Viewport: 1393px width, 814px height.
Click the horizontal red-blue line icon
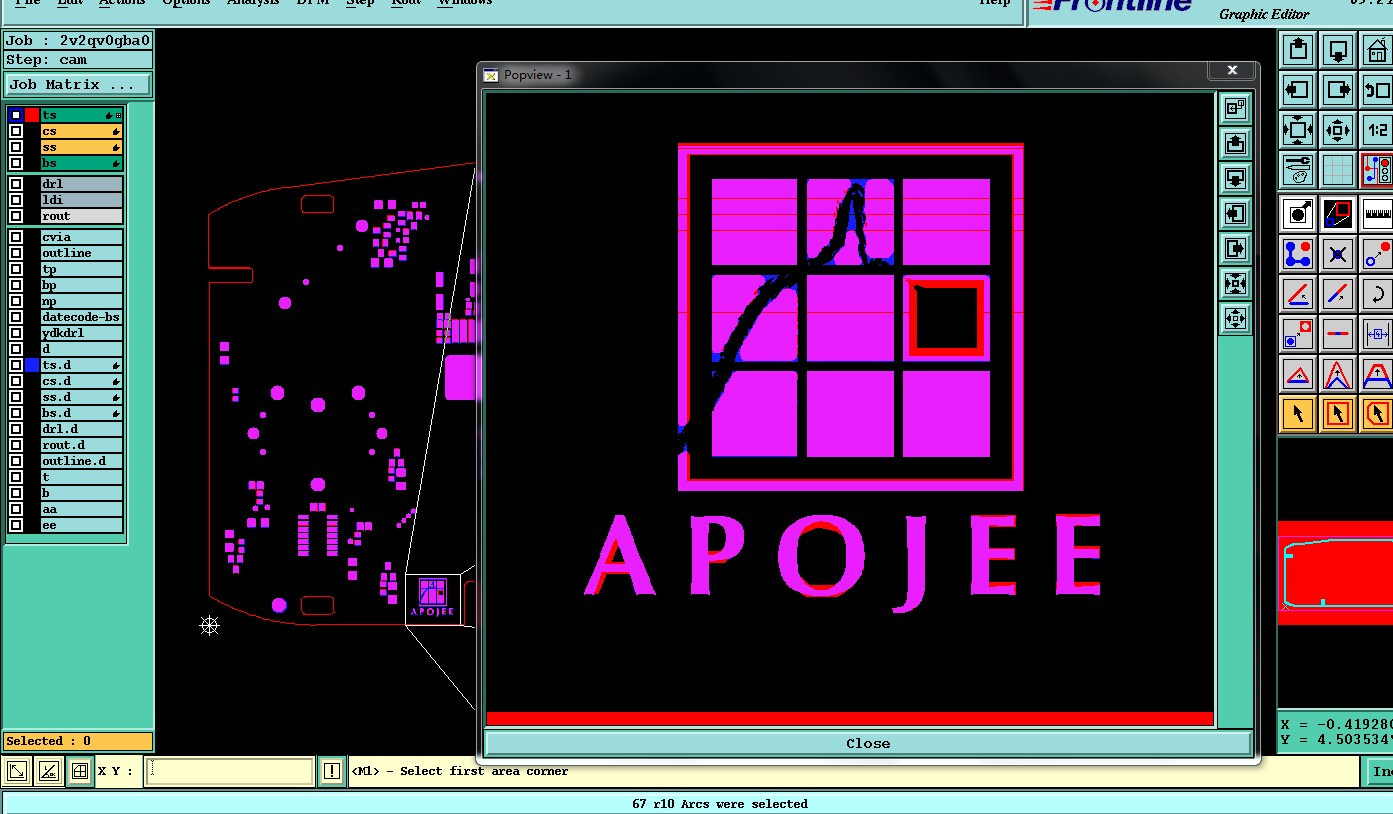click(x=1338, y=334)
